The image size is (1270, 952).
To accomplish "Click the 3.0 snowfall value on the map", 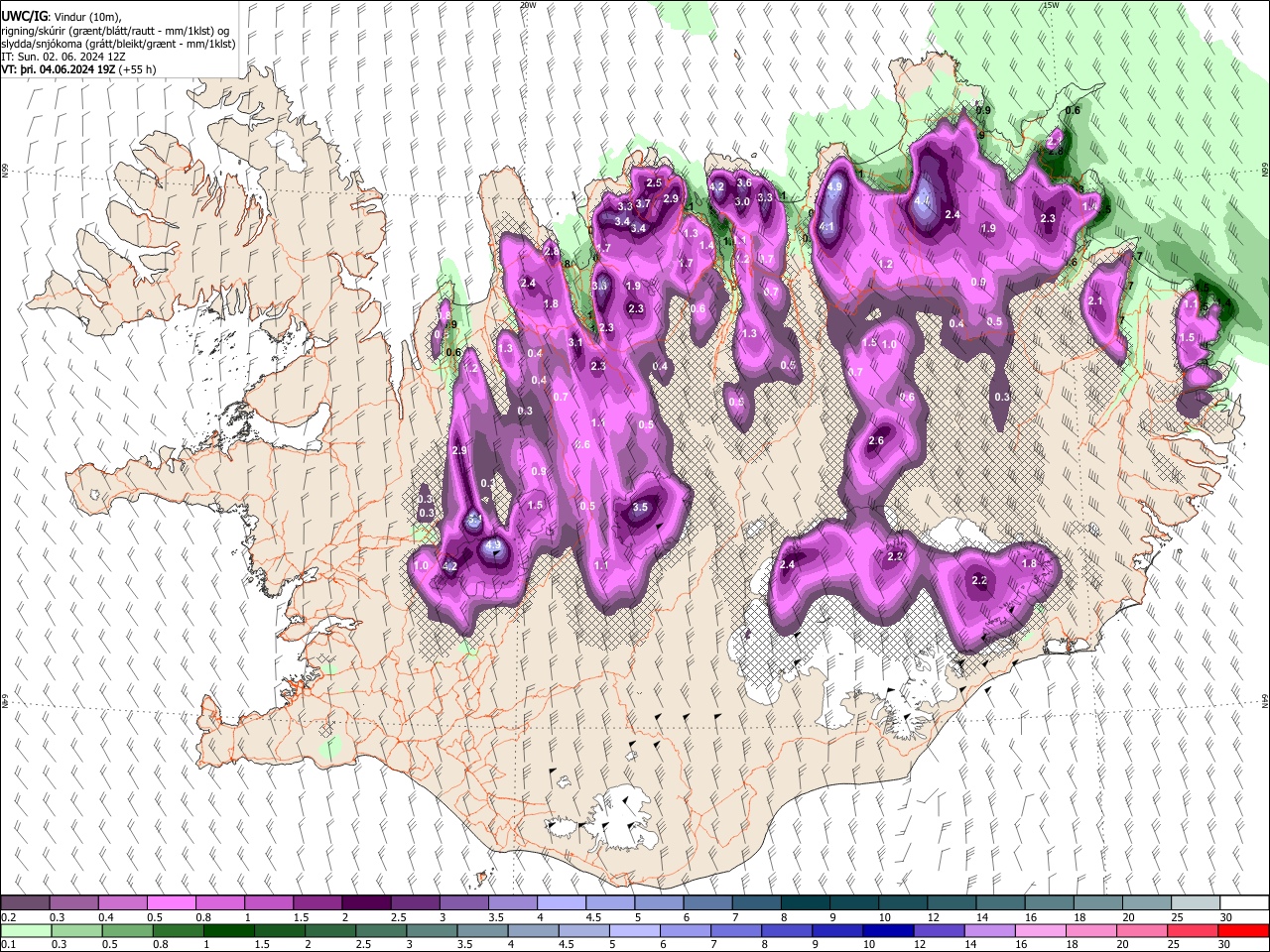I will pos(741,202).
